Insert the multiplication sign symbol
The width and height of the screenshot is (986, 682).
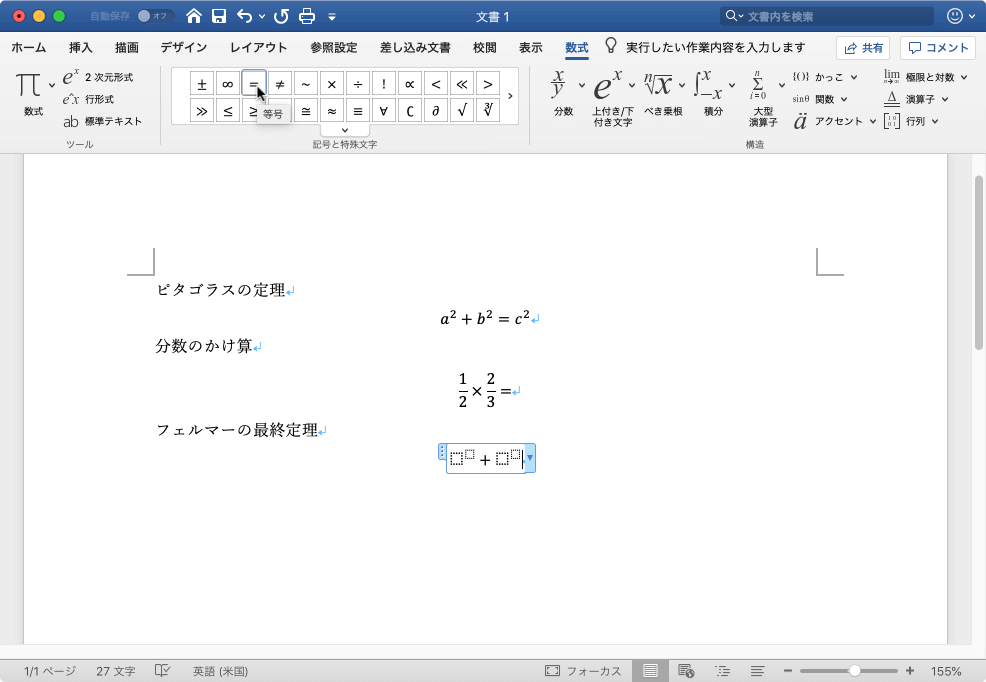[x=331, y=84]
